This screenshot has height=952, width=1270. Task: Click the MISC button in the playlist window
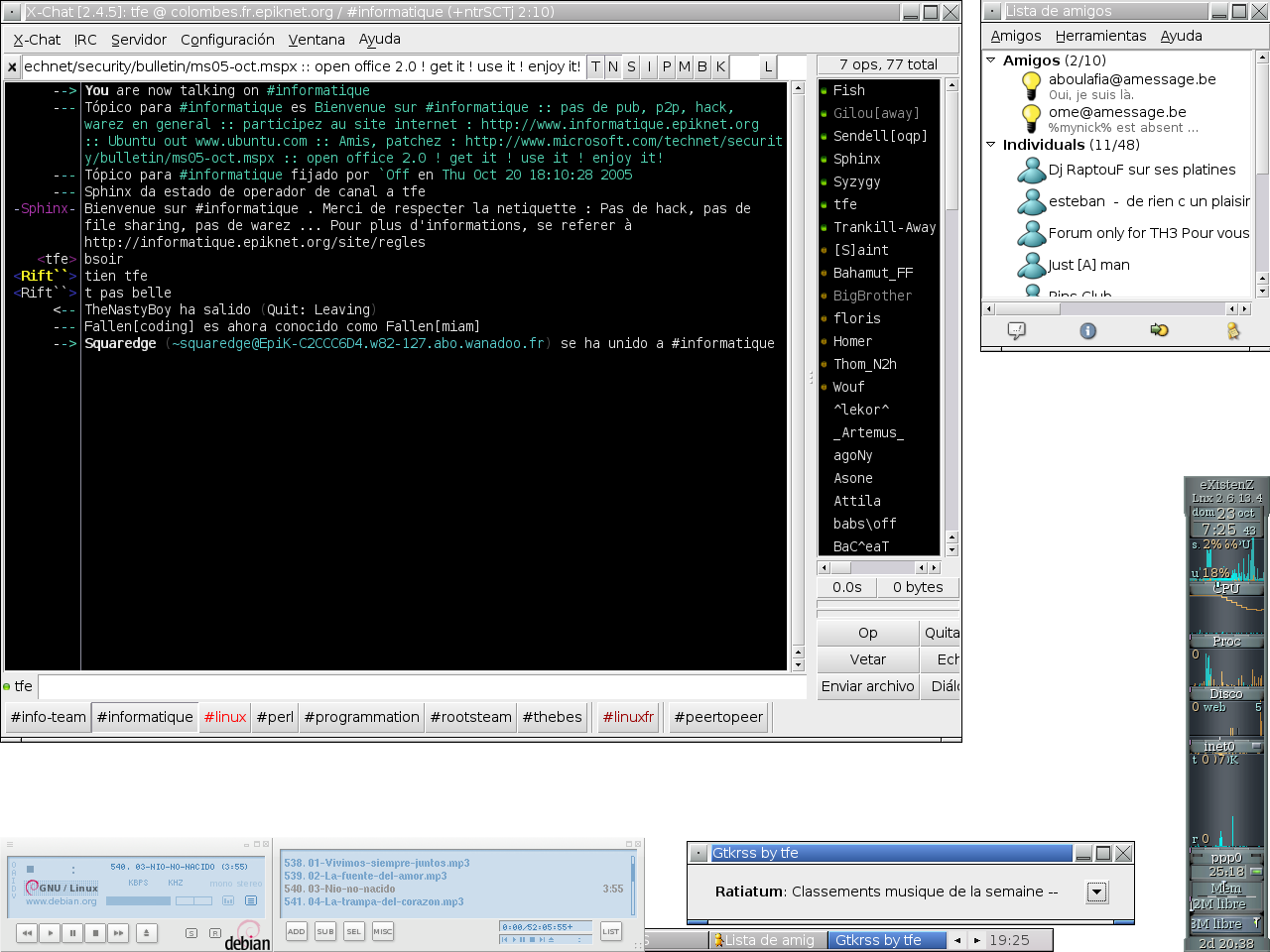coord(383,931)
